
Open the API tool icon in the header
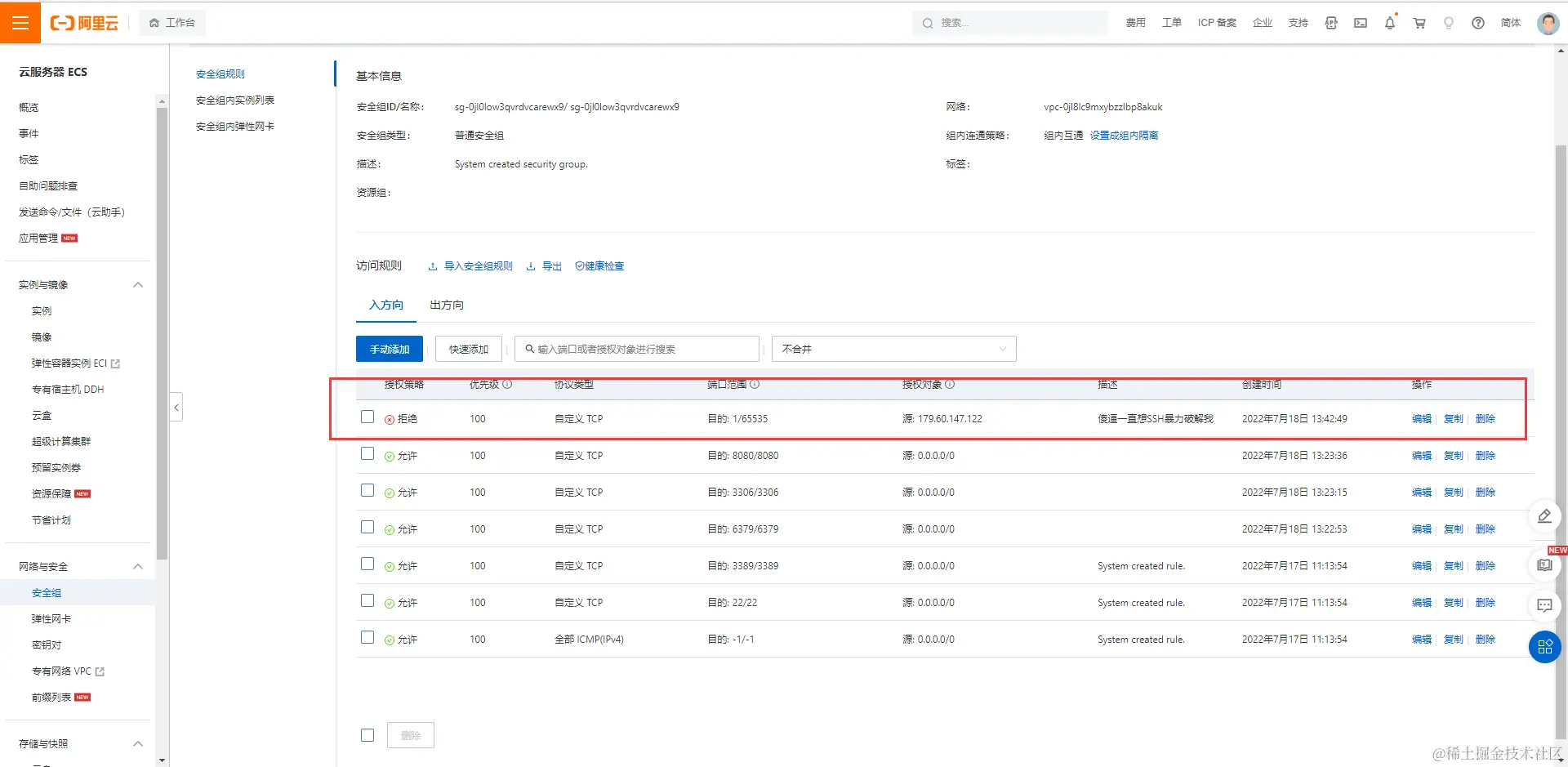[x=1331, y=23]
